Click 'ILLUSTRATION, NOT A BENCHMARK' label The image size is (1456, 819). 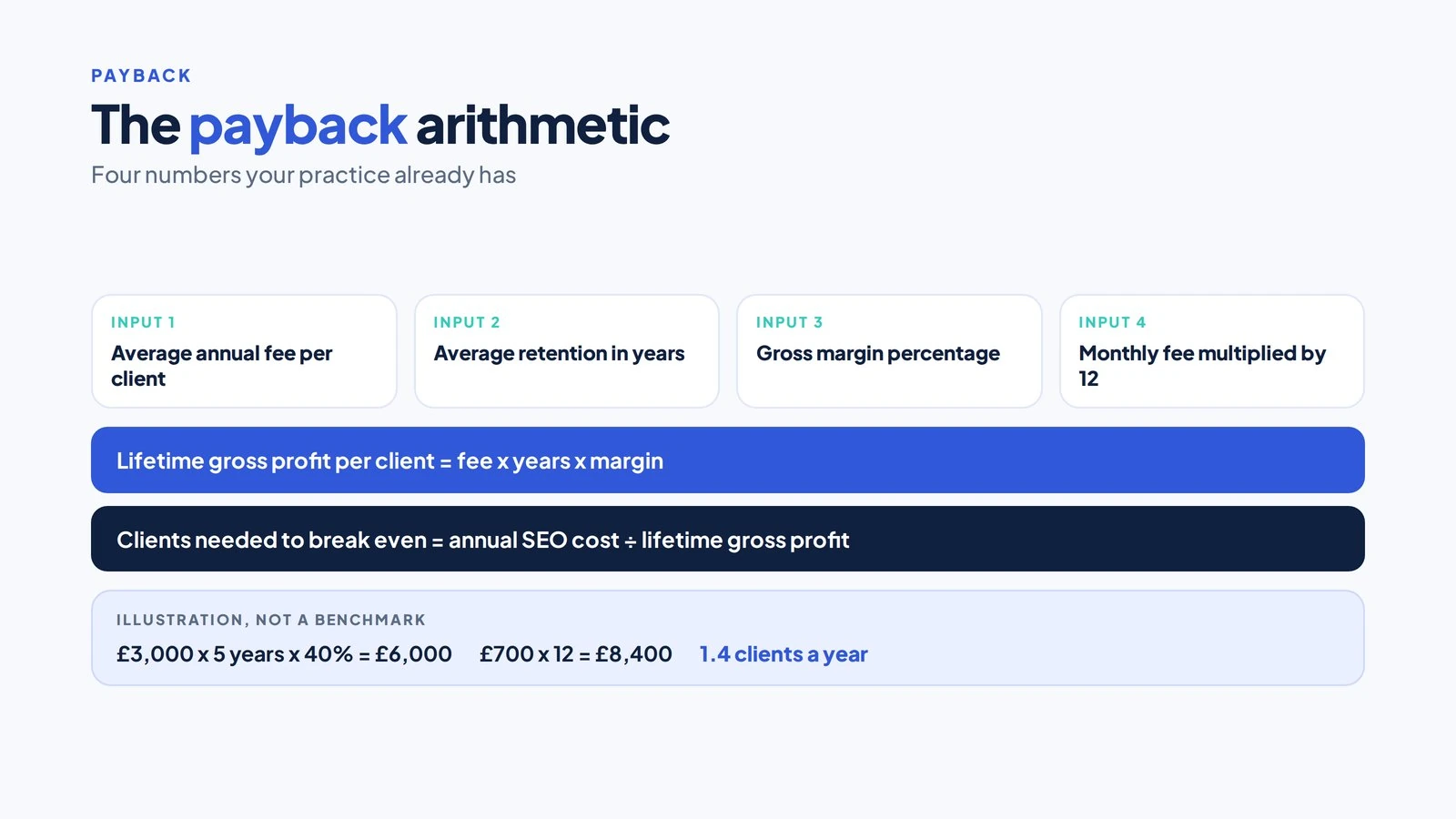(271, 620)
